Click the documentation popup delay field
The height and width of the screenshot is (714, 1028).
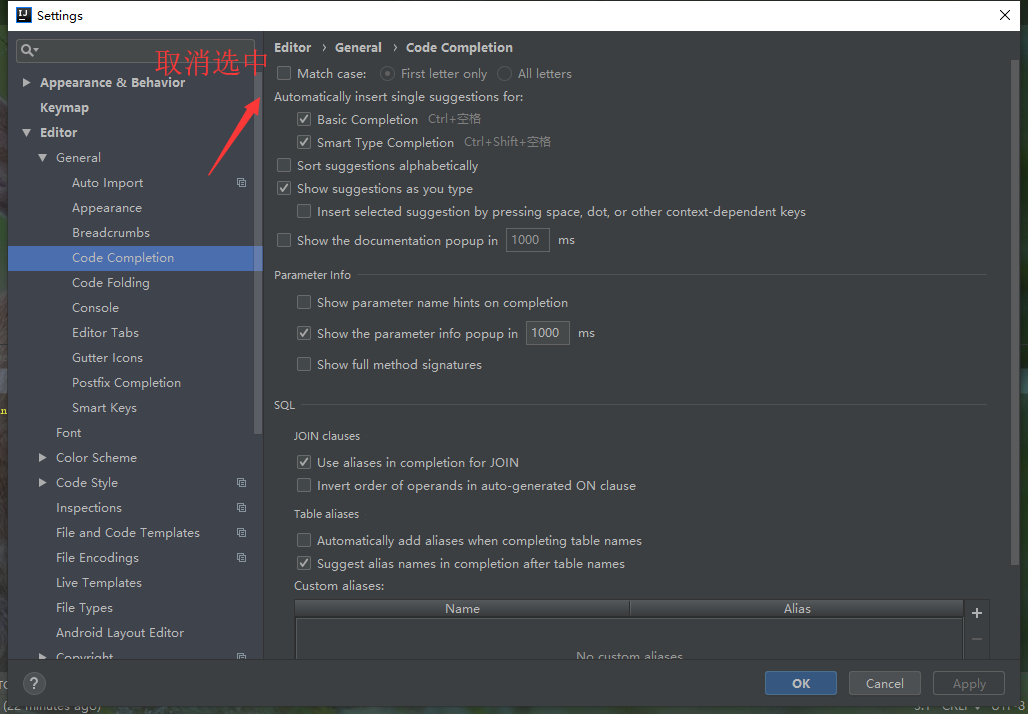tap(527, 240)
